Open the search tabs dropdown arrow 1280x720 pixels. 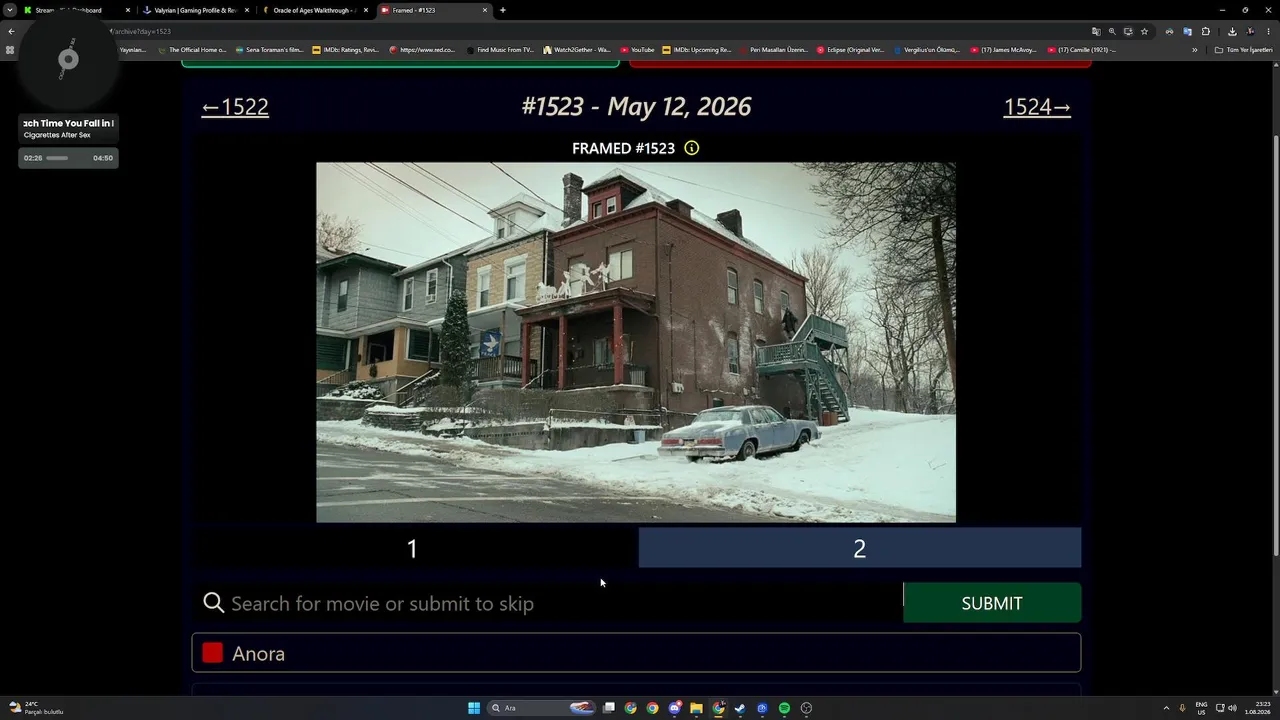(x=10, y=10)
